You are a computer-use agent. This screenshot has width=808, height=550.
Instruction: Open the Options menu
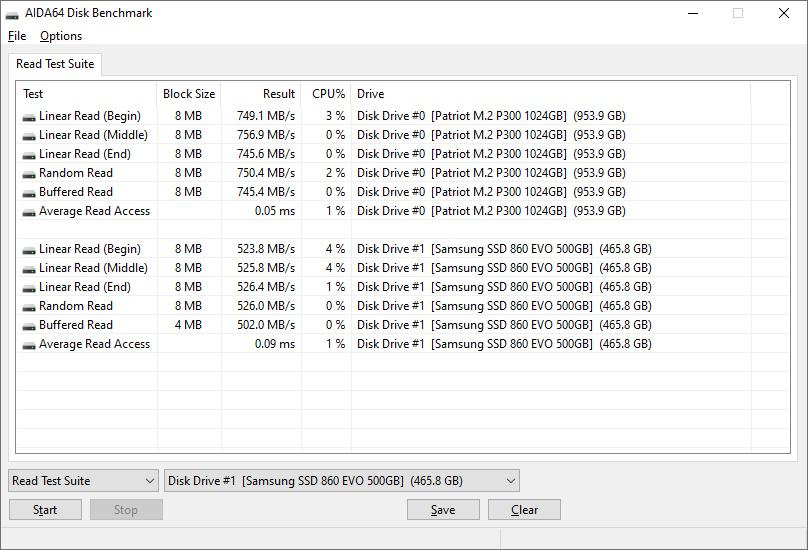tap(61, 36)
